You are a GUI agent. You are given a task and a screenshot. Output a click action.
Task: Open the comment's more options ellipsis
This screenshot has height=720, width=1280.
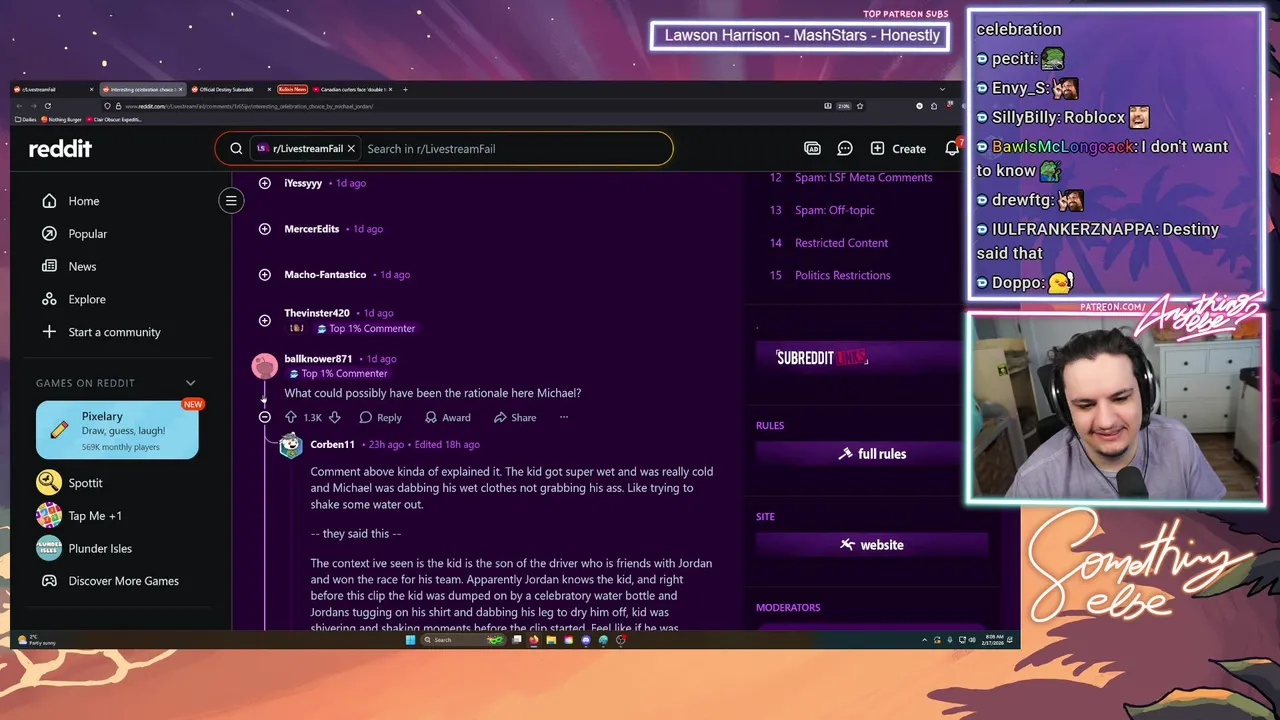tap(564, 417)
